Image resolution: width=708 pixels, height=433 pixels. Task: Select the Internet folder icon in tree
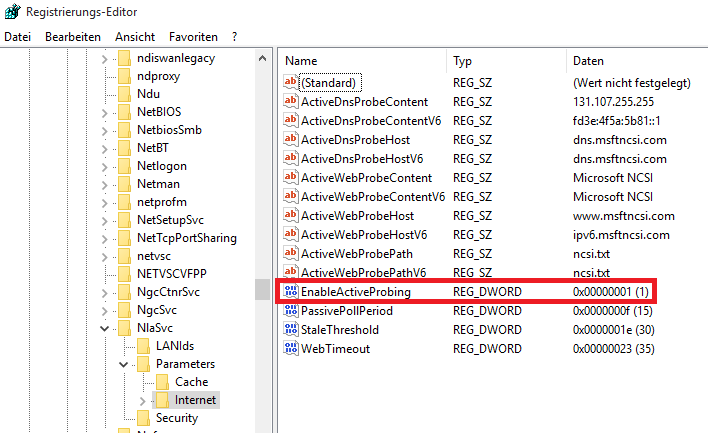[x=164, y=400]
